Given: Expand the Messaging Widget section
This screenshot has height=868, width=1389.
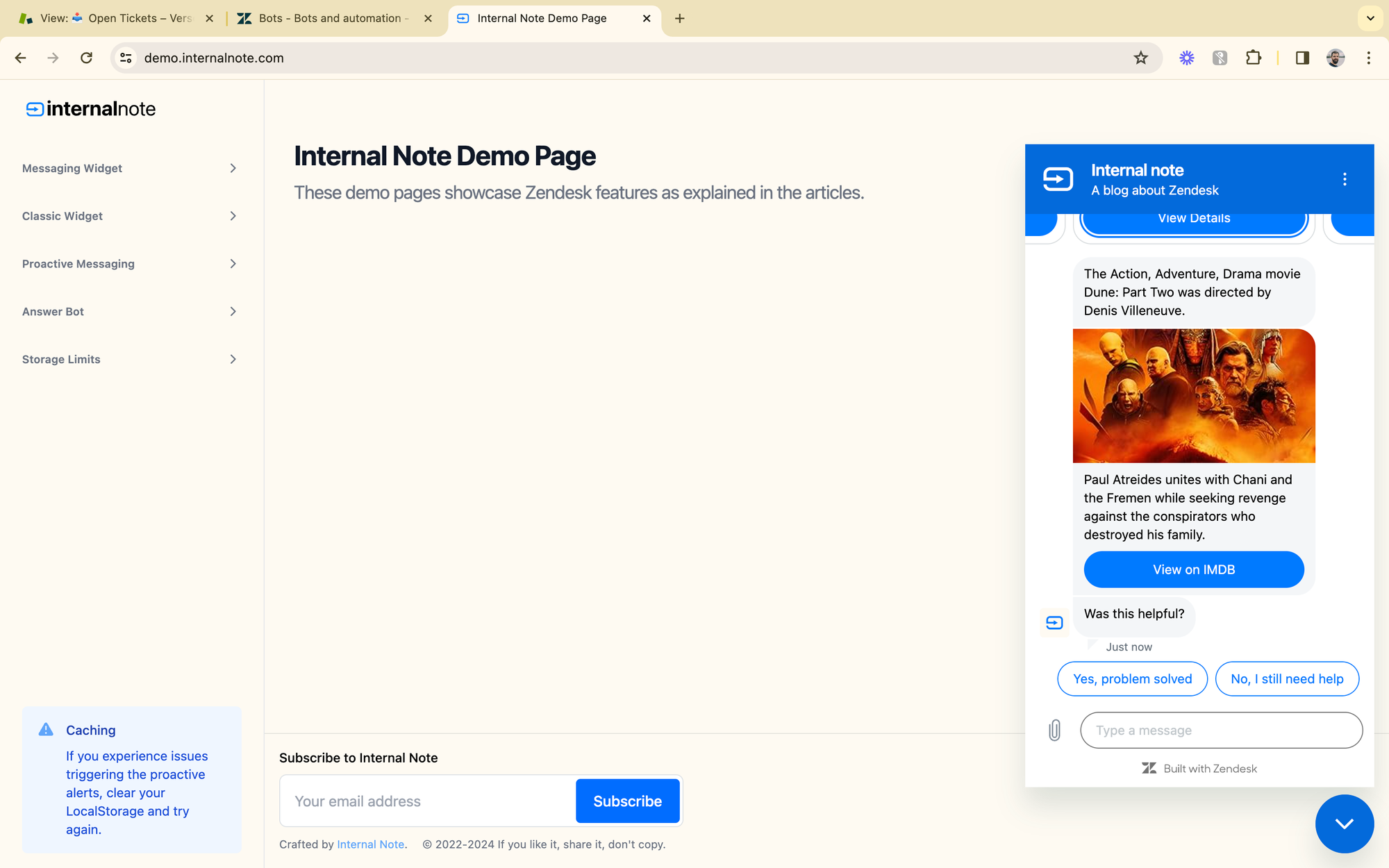Looking at the screenshot, I should tap(130, 168).
